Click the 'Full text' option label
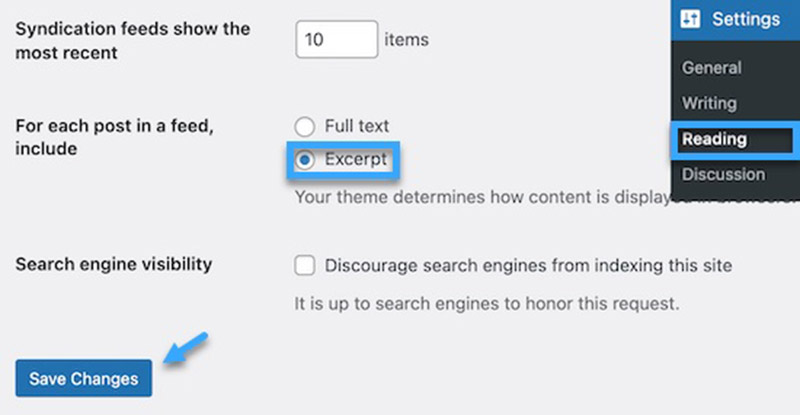Screen dimensions: 800x415 pyautogui.click(x=357, y=126)
